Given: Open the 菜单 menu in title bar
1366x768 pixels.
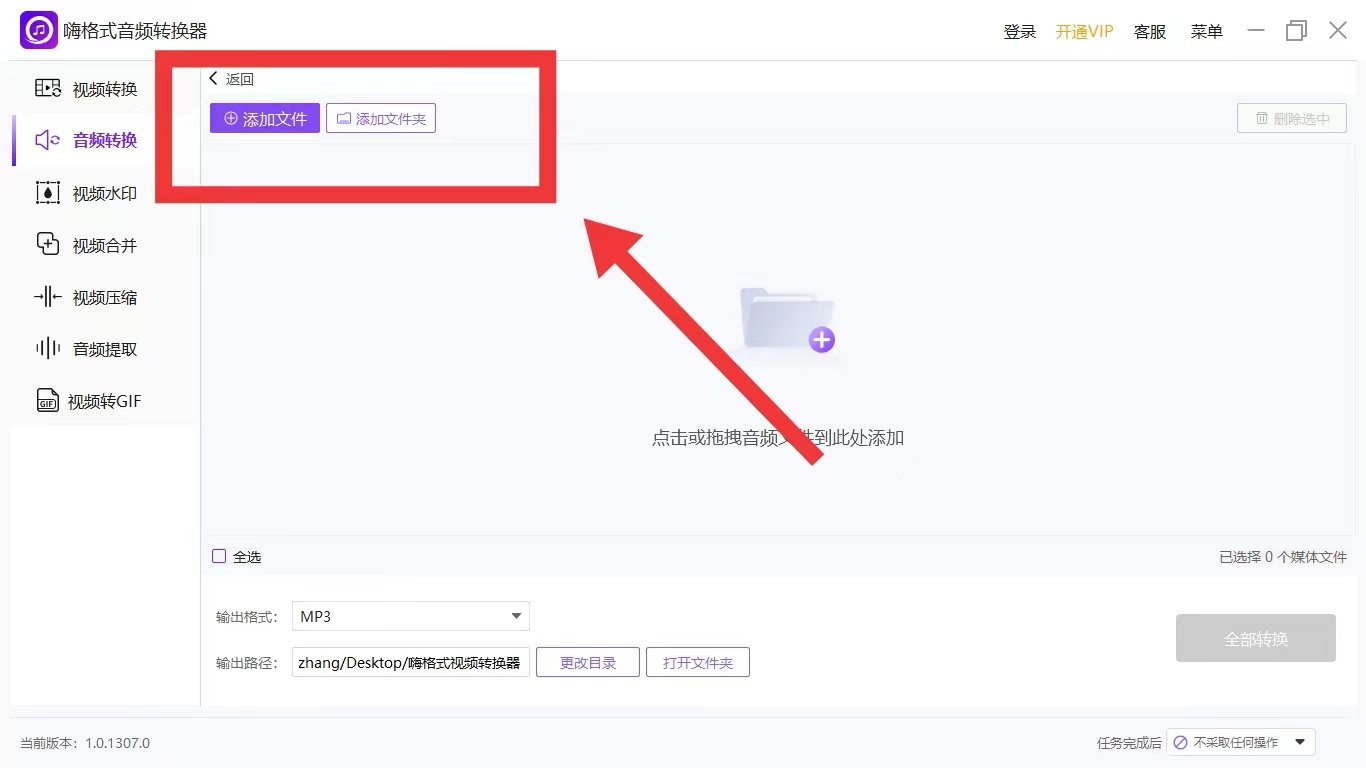Looking at the screenshot, I should click(x=1206, y=31).
